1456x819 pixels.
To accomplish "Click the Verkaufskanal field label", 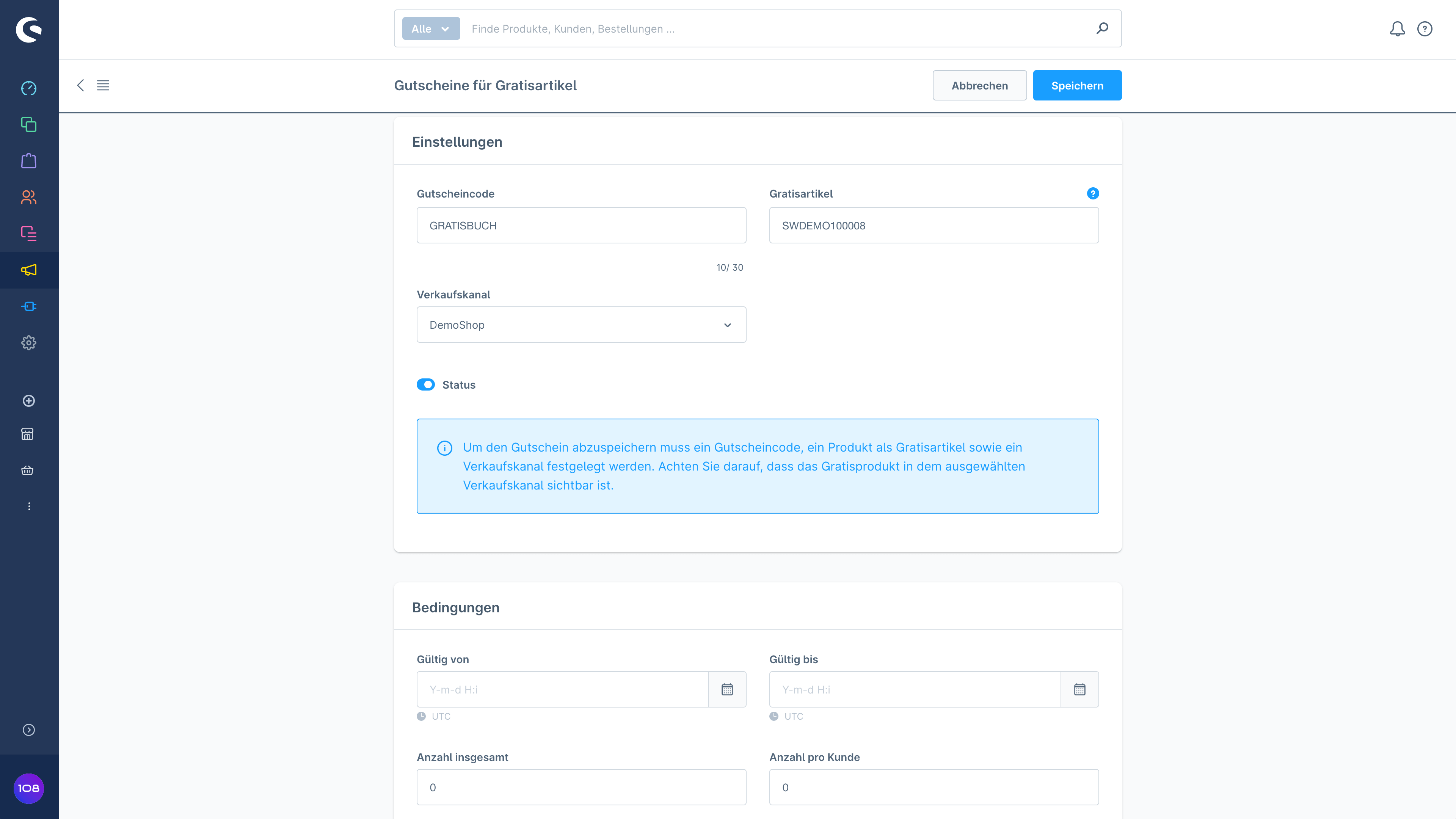I will click(x=453, y=295).
